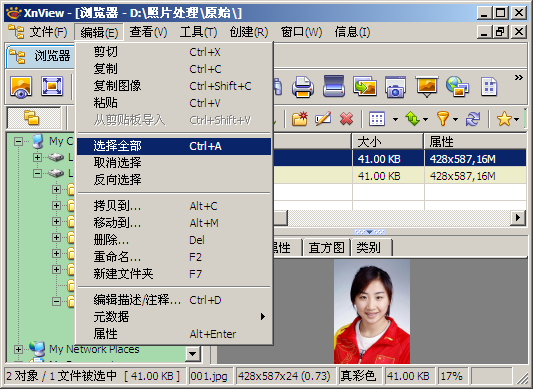
Task: Sort by the 大小 column header
Action: point(388,141)
